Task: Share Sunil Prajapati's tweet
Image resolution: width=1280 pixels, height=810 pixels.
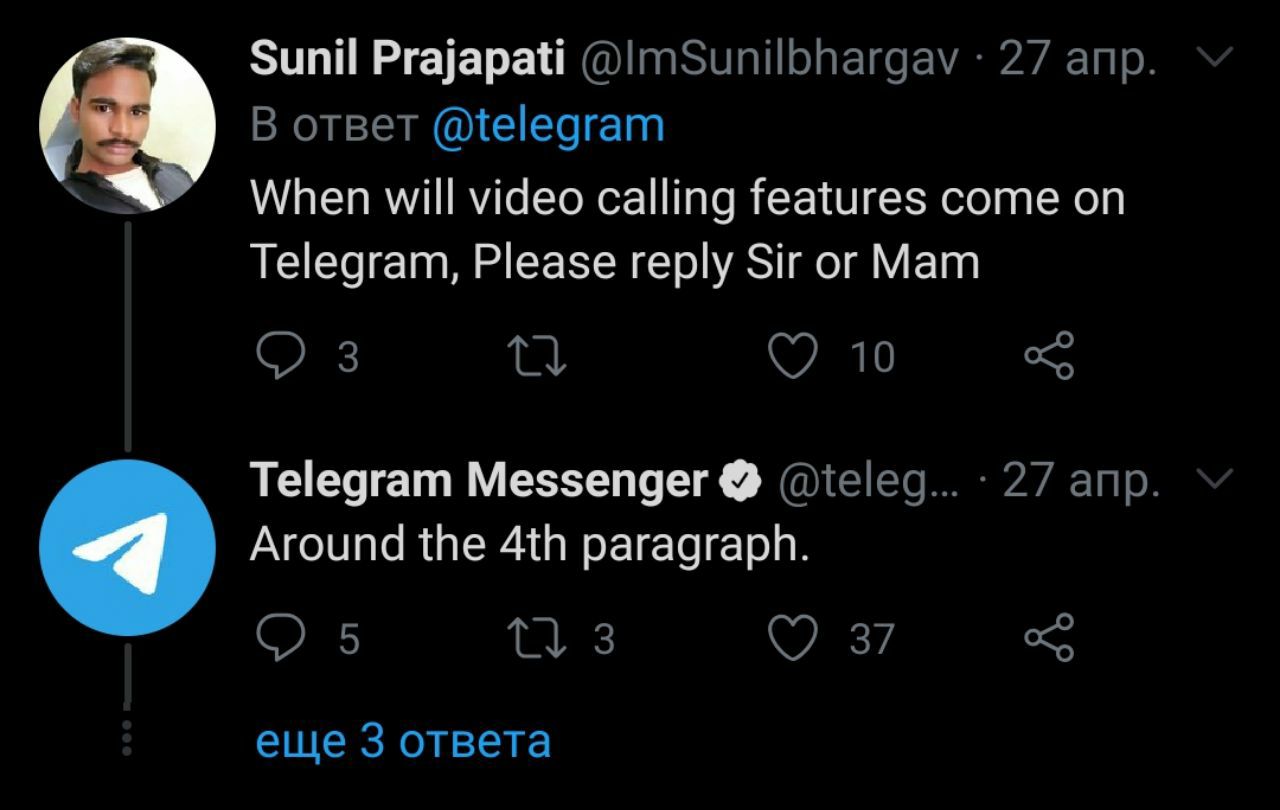Action: click(x=1049, y=356)
